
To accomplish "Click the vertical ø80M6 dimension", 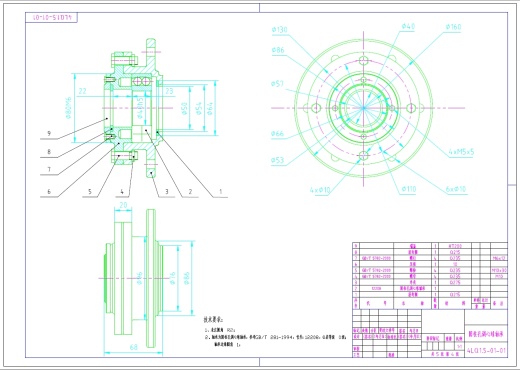I will [69, 108].
